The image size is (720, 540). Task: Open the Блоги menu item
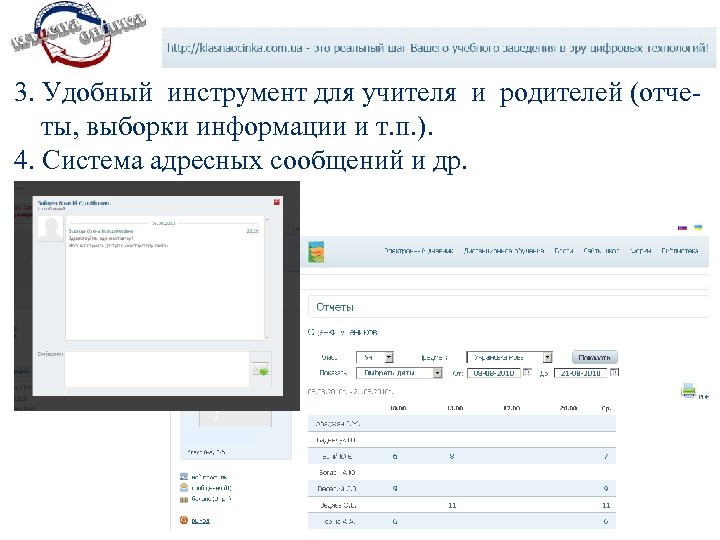point(563,251)
